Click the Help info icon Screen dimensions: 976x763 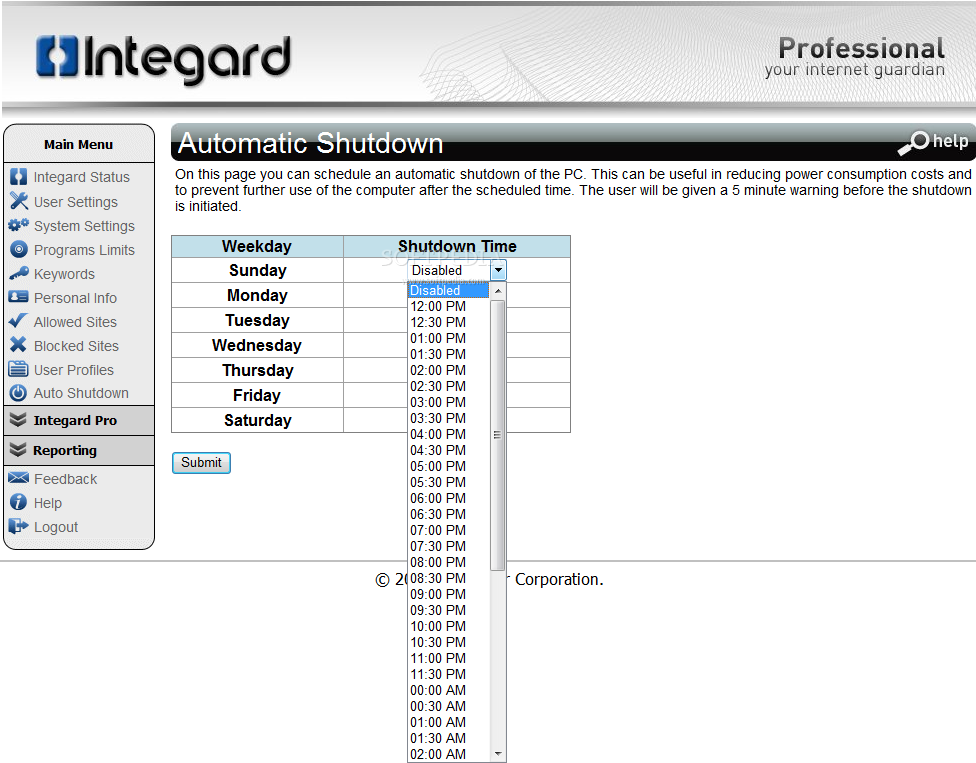[x=19, y=502]
